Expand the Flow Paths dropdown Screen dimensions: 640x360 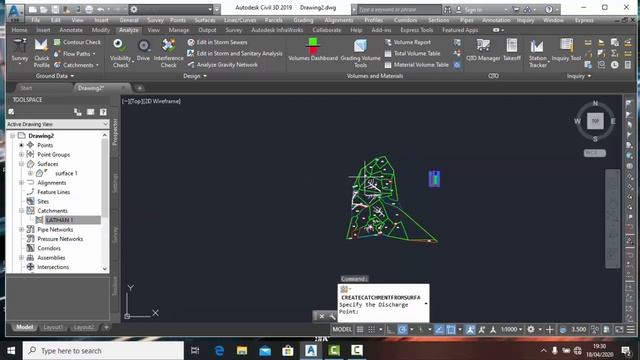(94, 53)
